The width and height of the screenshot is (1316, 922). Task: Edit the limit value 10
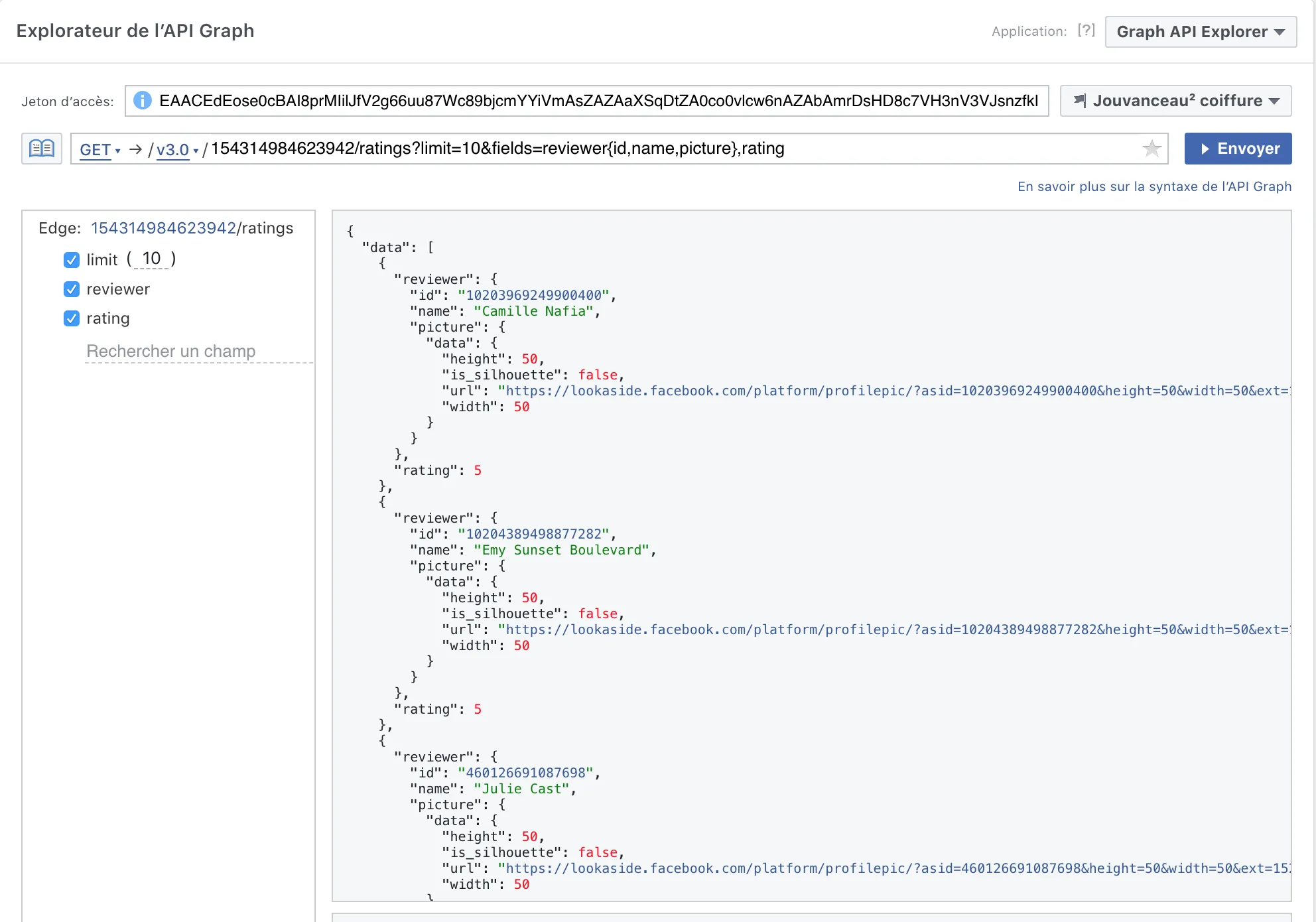click(x=151, y=259)
